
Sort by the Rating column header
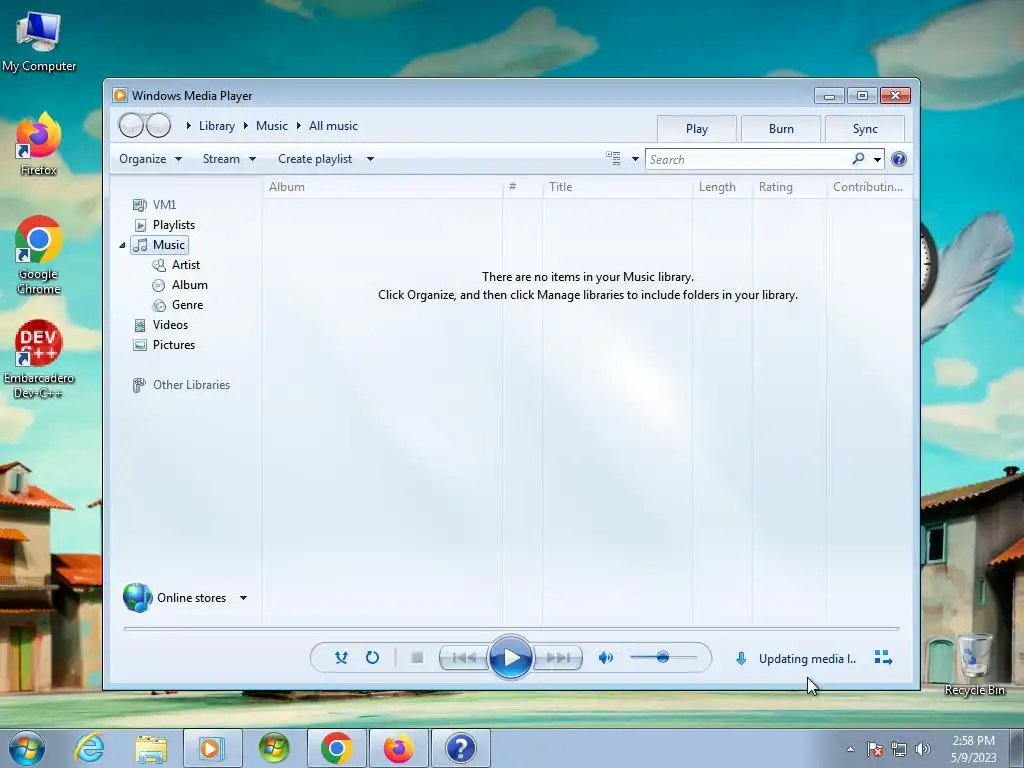tap(790, 187)
